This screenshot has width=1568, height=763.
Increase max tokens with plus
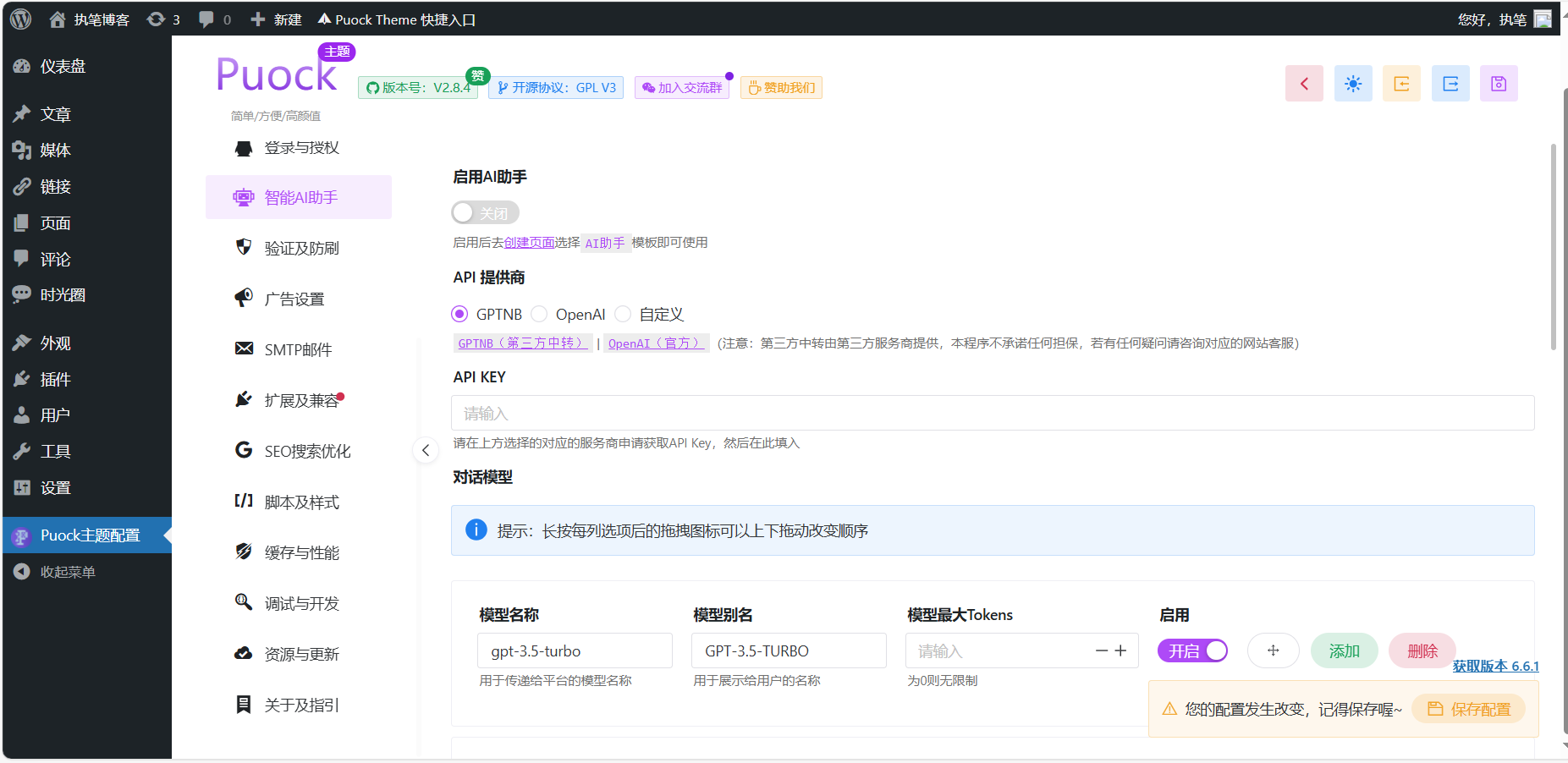click(1120, 650)
